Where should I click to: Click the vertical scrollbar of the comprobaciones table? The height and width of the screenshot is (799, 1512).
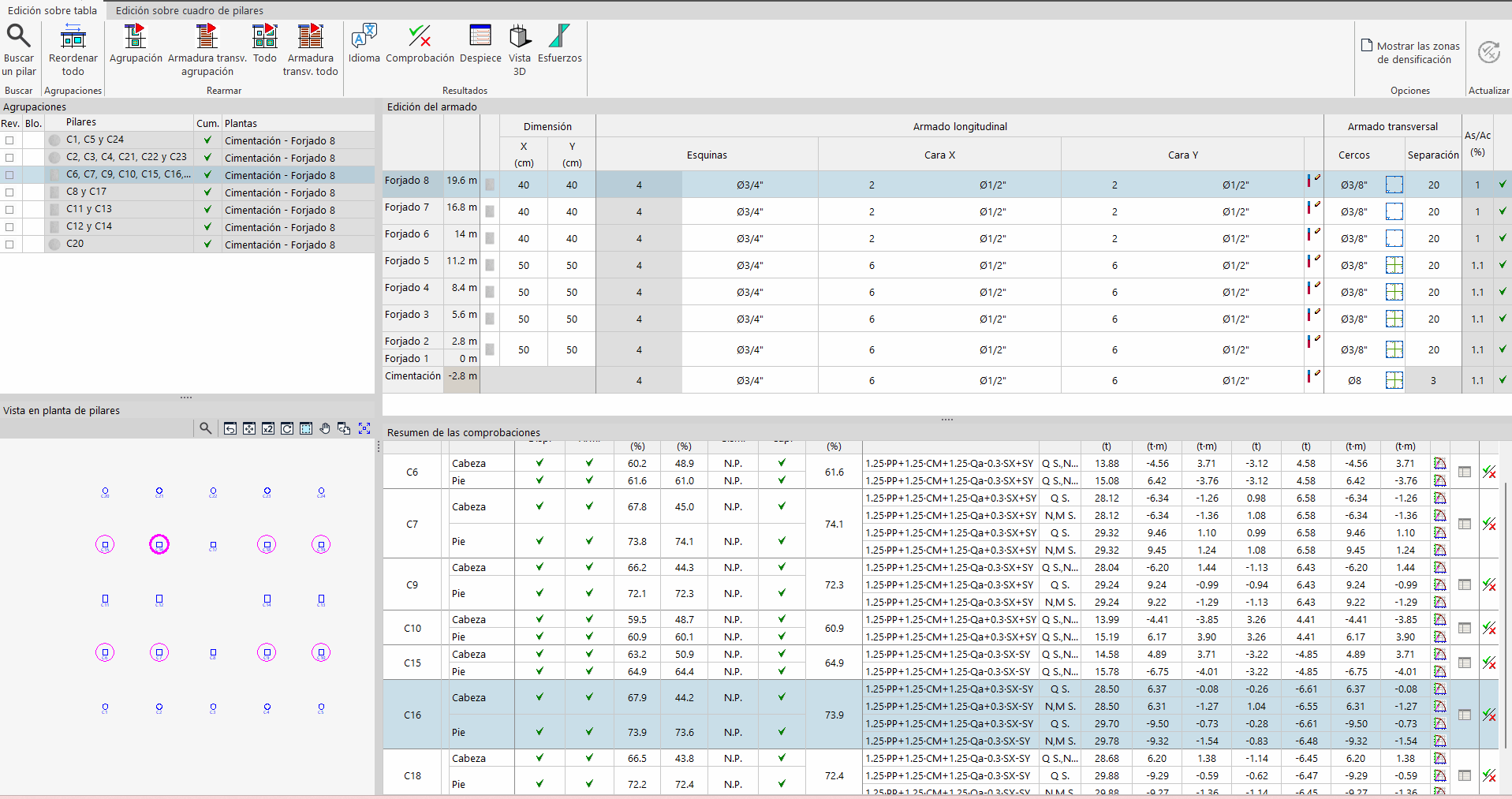pos(1505,615)
